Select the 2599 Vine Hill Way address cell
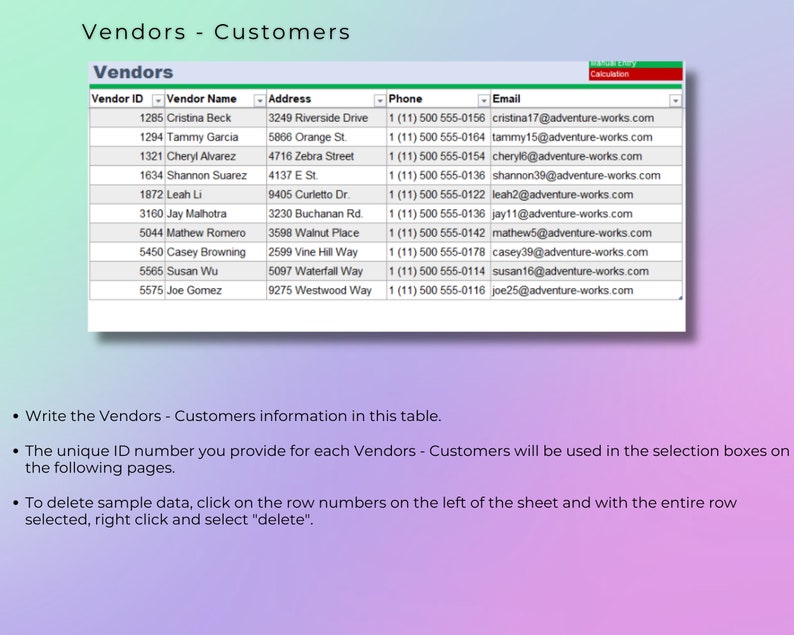This screenshot has width=794, height=635. tap(327, 252)
